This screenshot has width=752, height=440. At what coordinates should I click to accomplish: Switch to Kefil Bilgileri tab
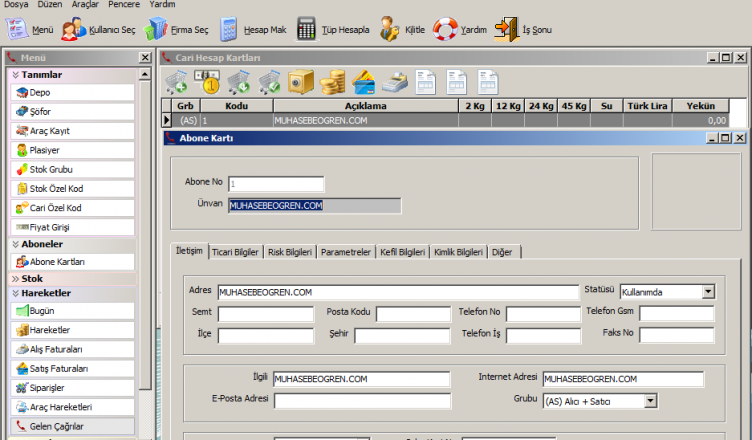click(402, 252)
